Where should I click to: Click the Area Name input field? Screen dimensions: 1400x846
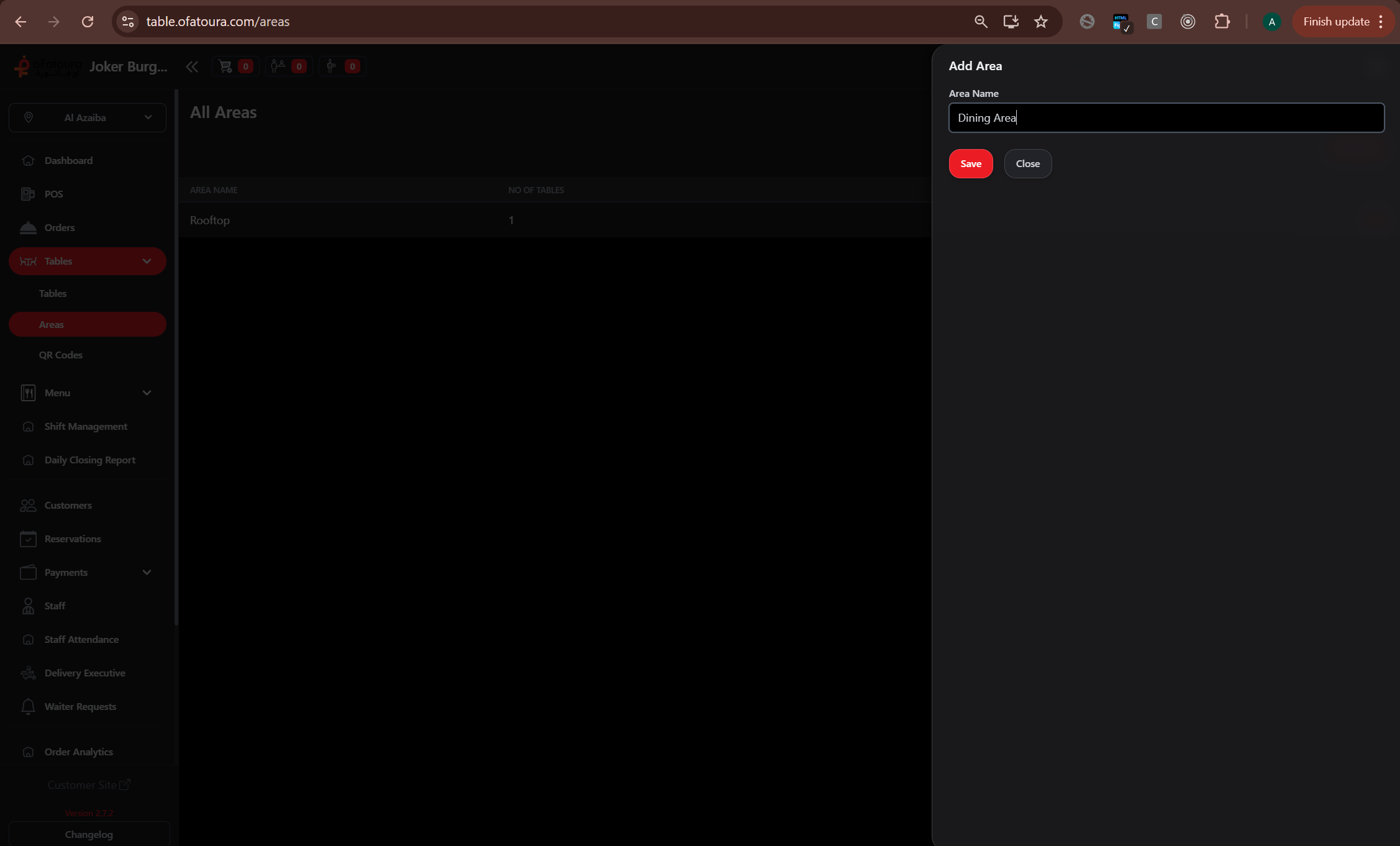[x=1166, y=118]
